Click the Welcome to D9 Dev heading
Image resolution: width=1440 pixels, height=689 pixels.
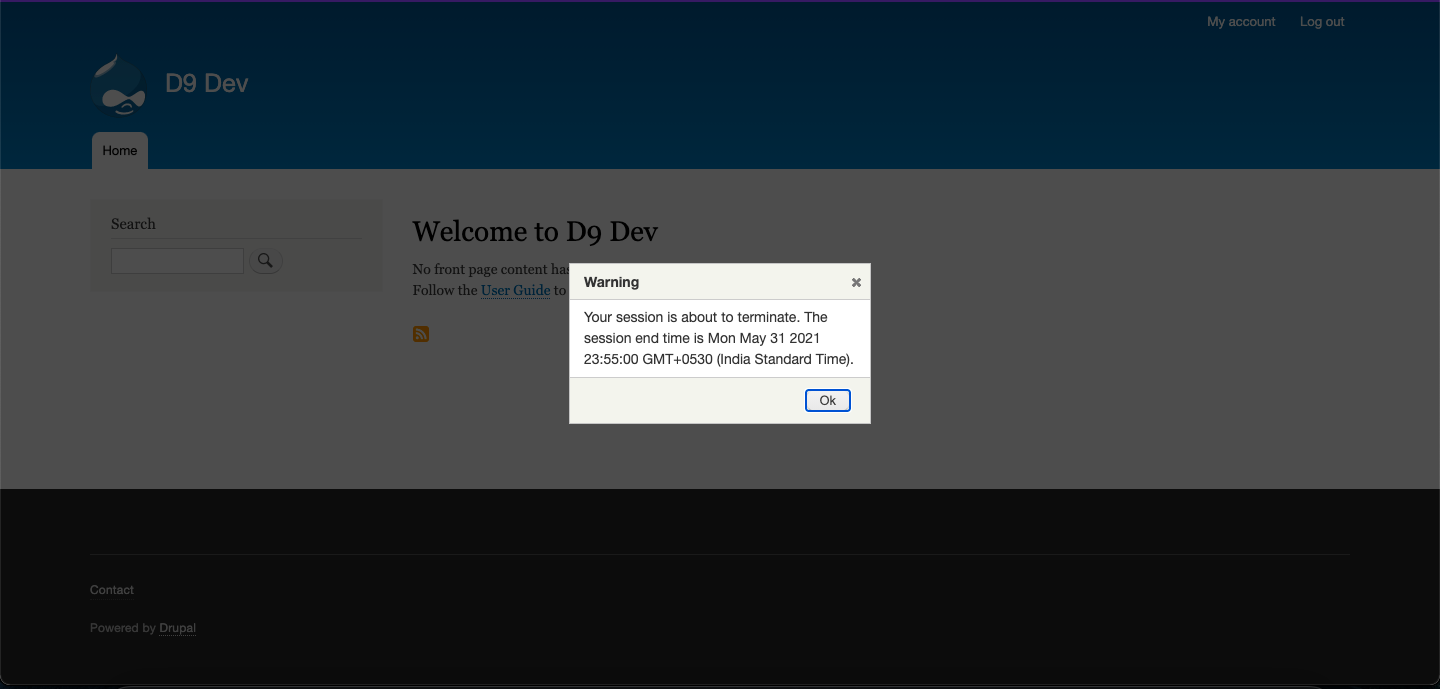[535, 232]
